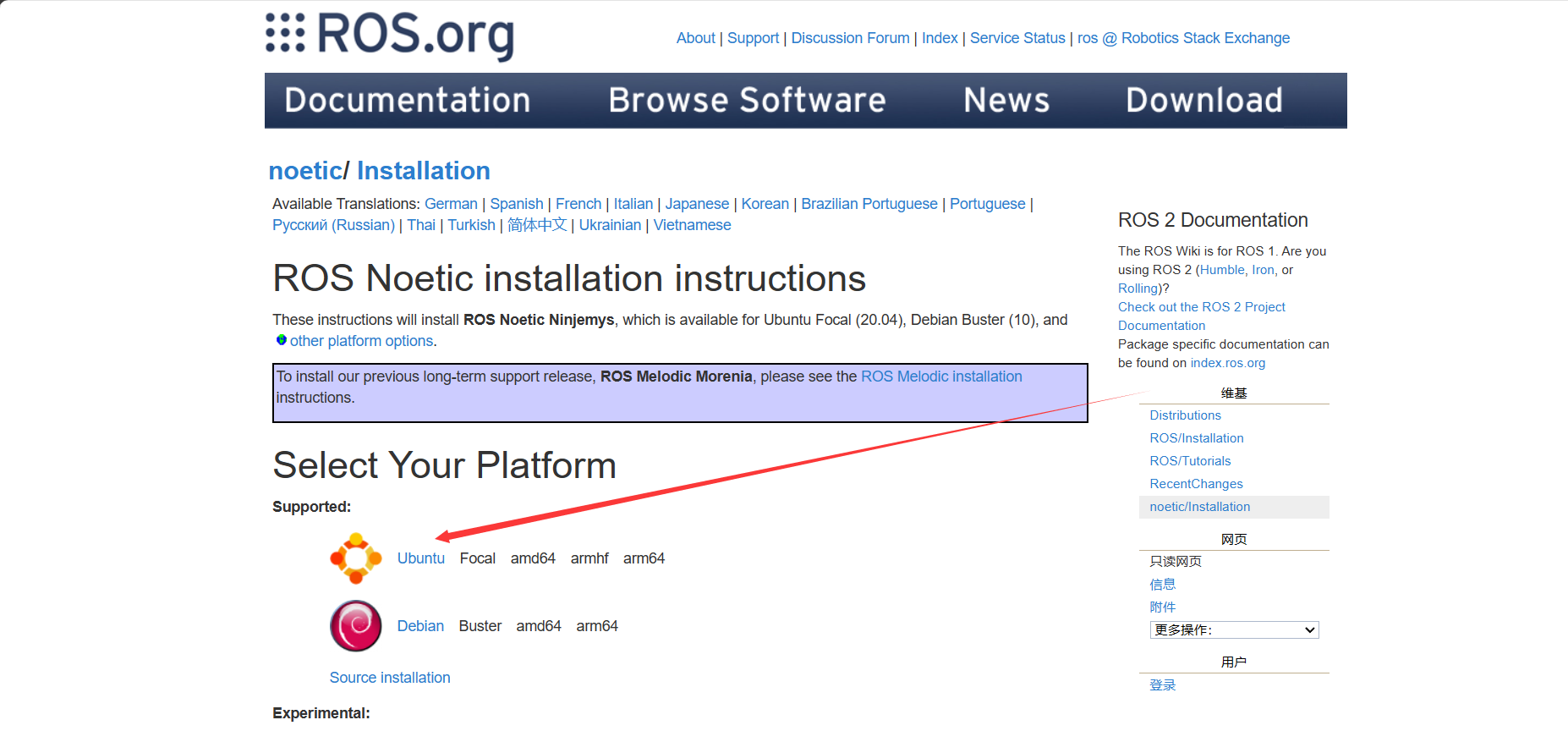Viewport: 1568px width, 731px height.
Task: Click the Debian swirl logo icon
Action: click(355, 626)
